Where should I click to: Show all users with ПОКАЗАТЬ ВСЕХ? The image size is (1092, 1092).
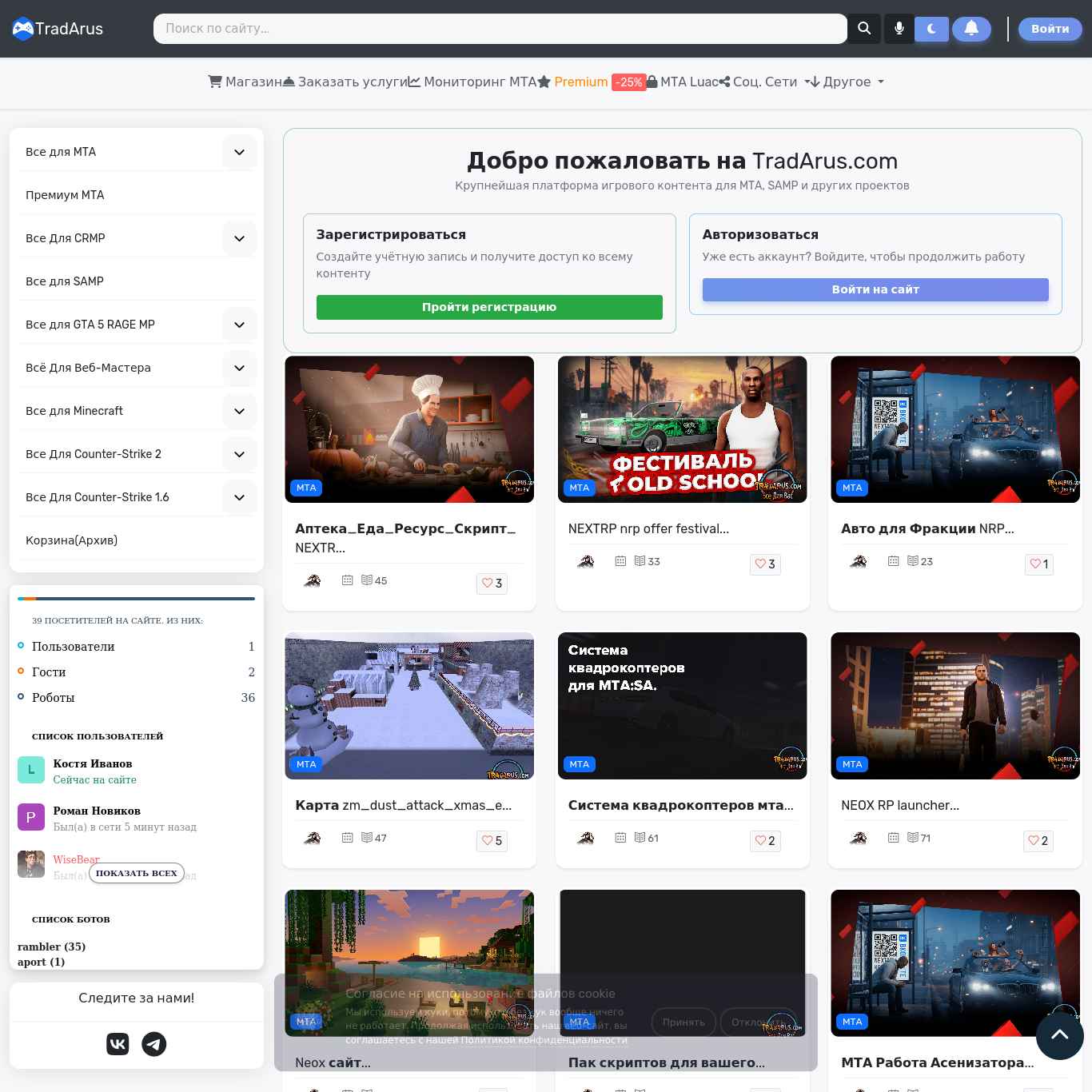coord(137,873)
